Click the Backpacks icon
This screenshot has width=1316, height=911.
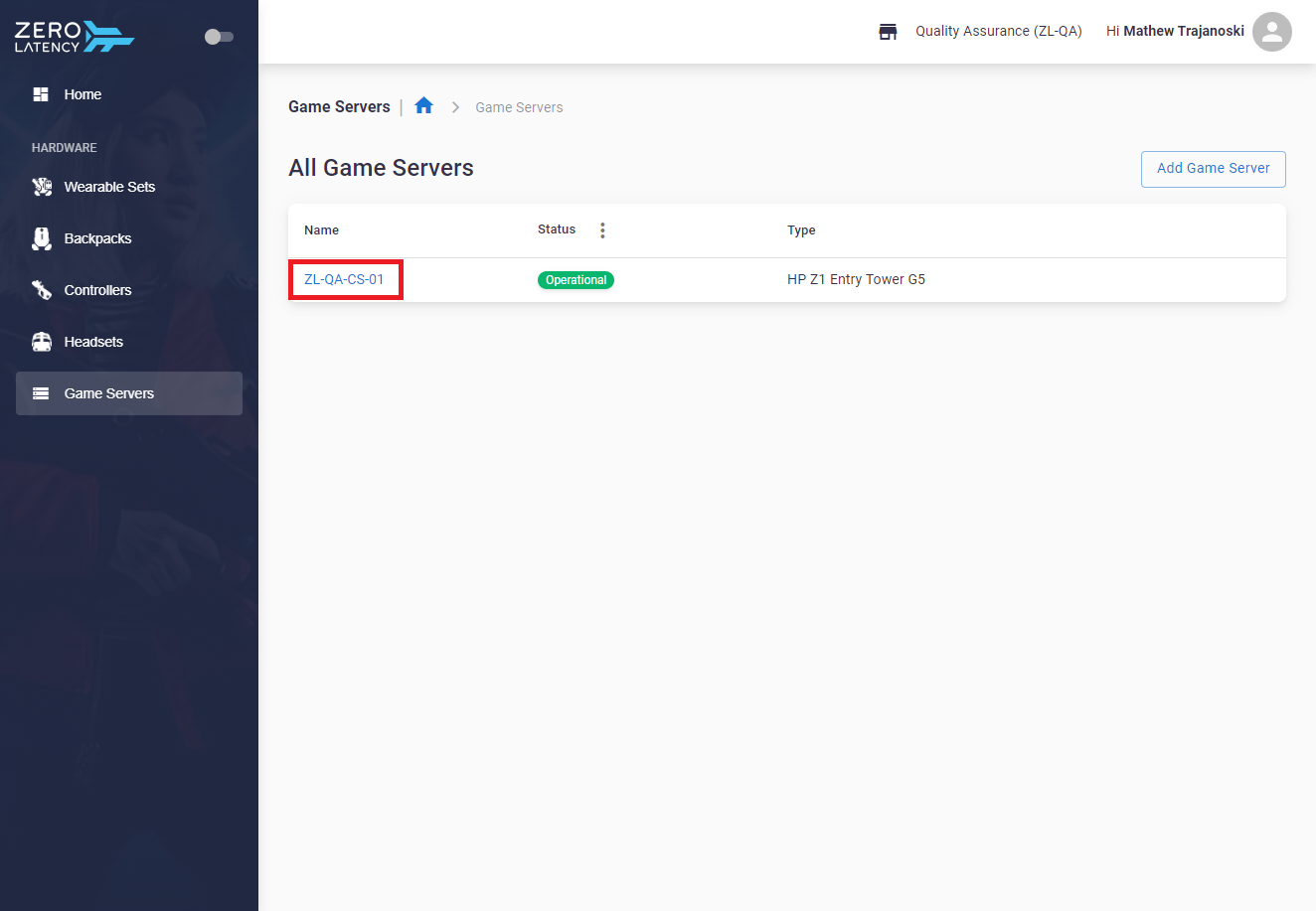point(42,238)
